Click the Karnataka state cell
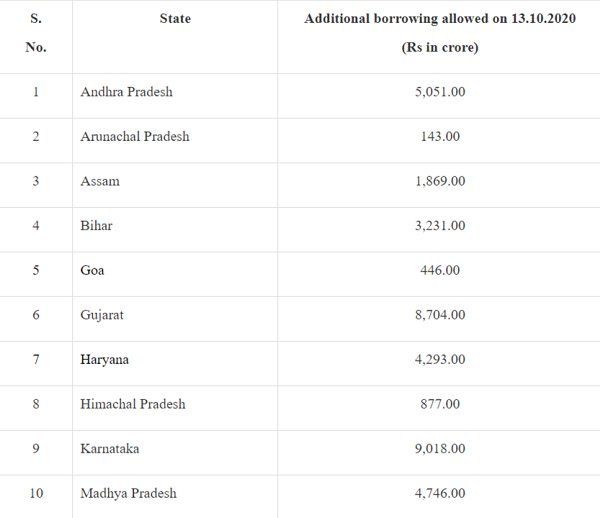The image size is (600, 518). (x=109, y=449)
